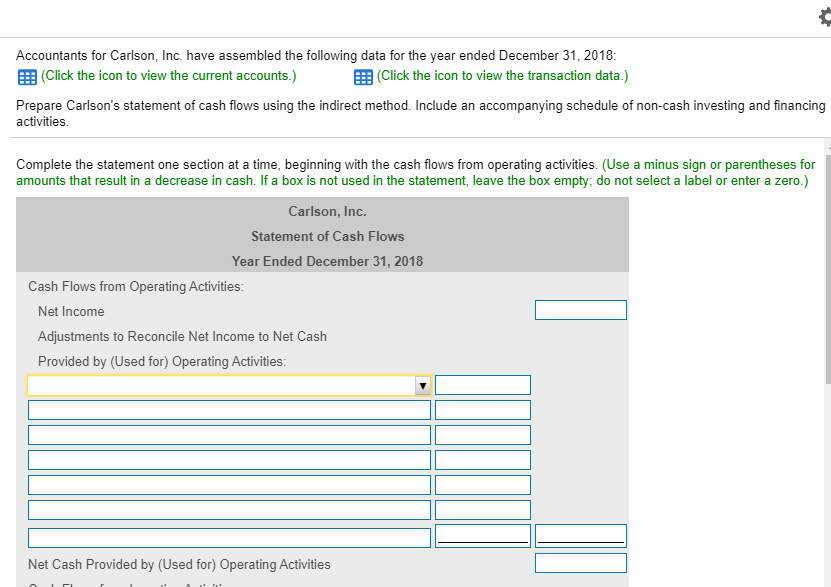Click the subtotal box on the last adjustment row

point(580,534)
